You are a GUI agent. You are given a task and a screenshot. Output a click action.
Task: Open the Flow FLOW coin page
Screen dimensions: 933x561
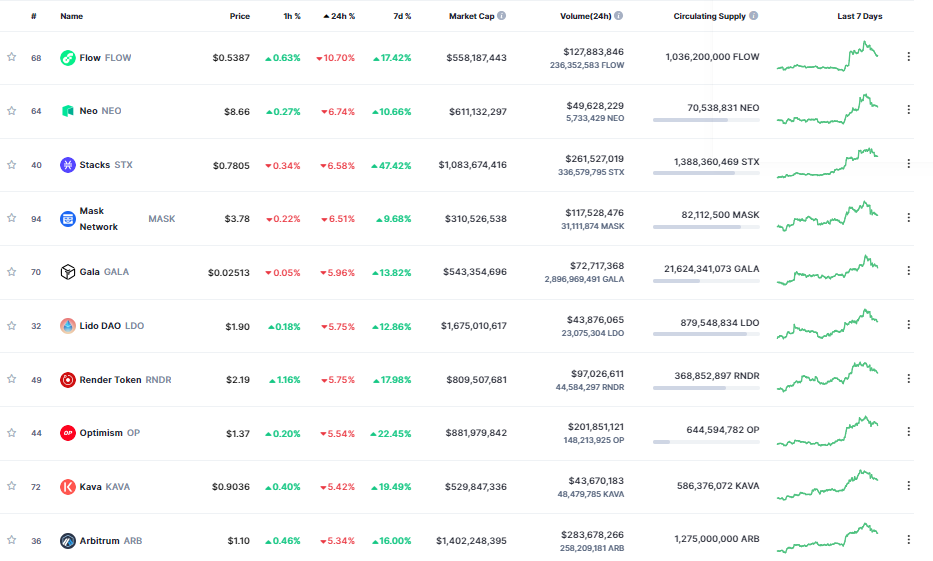pyautogui.click(x=105, y=58)
